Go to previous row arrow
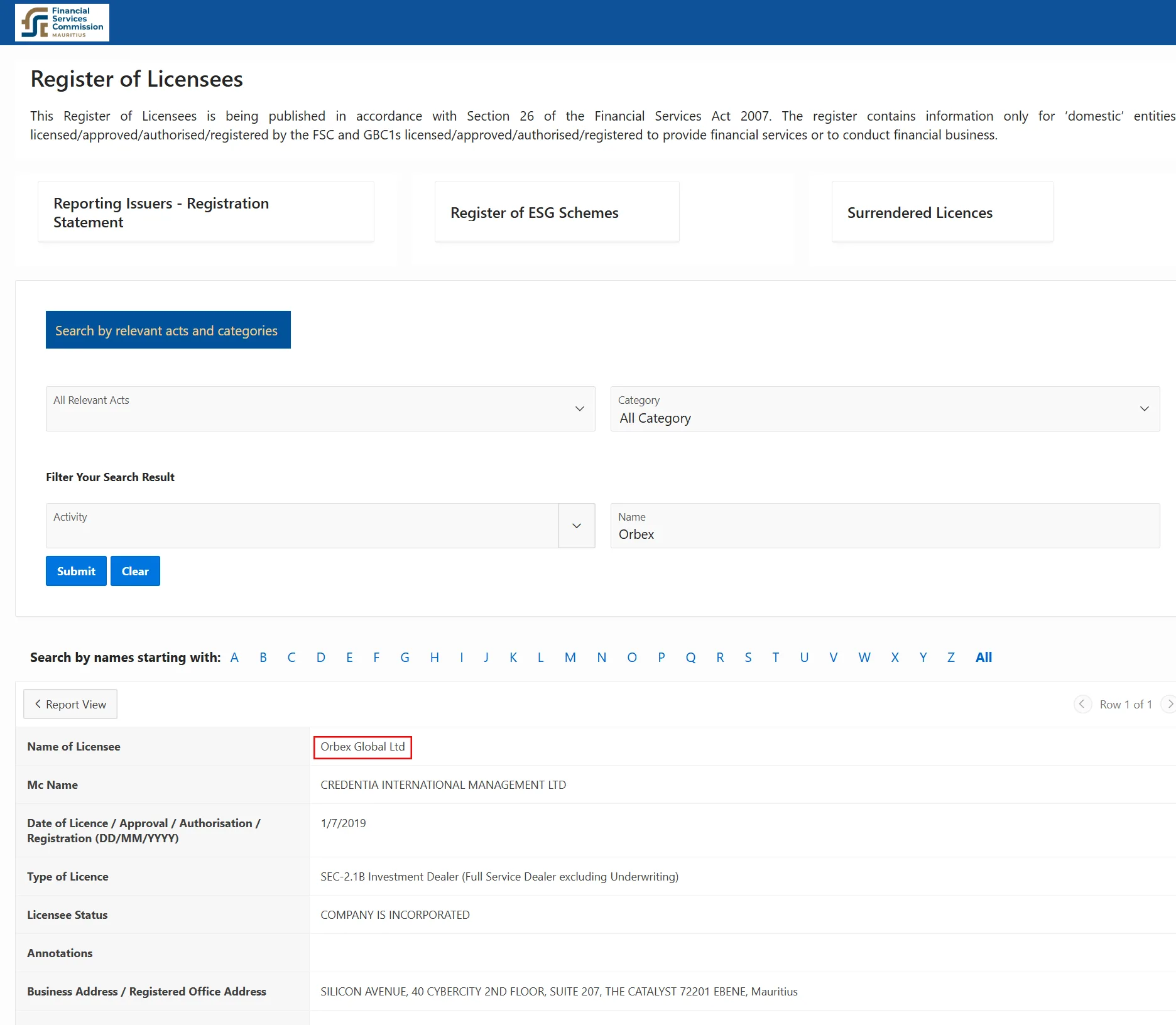This screenshot has width=1176, height=1025. [1082, 704]
